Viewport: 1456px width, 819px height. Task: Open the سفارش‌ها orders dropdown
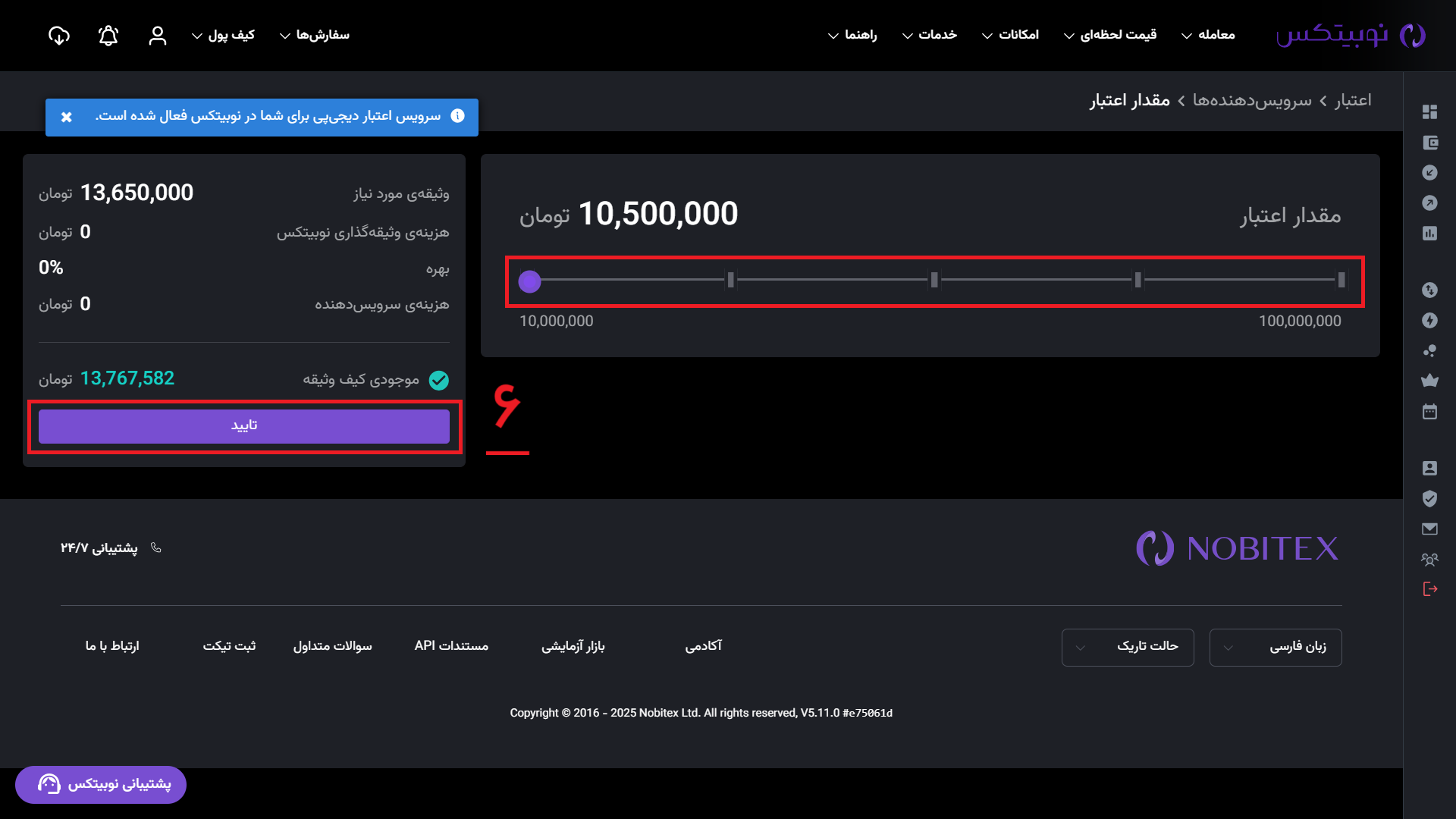pos(315,35)
